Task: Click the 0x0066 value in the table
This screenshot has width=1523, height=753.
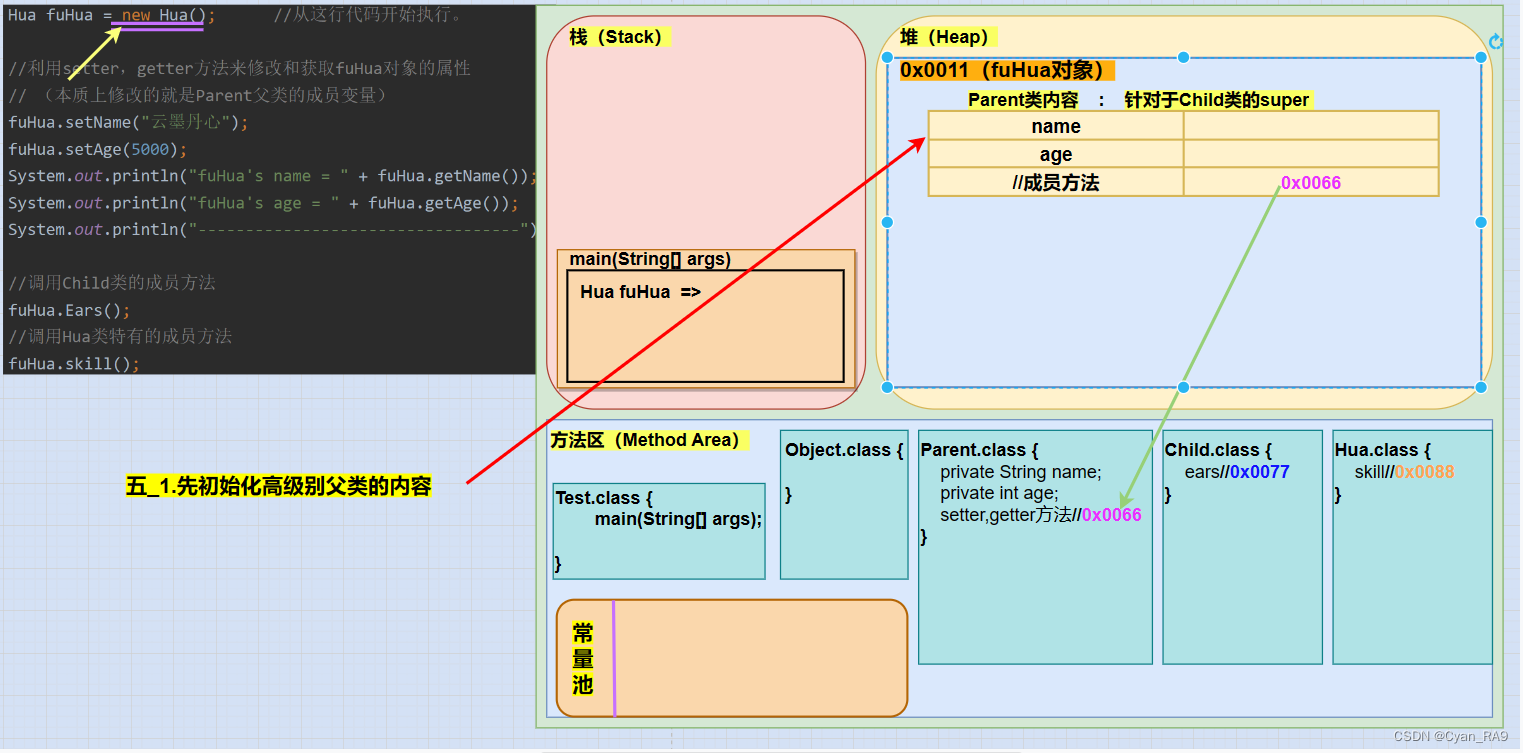Action: [1311, 182]
